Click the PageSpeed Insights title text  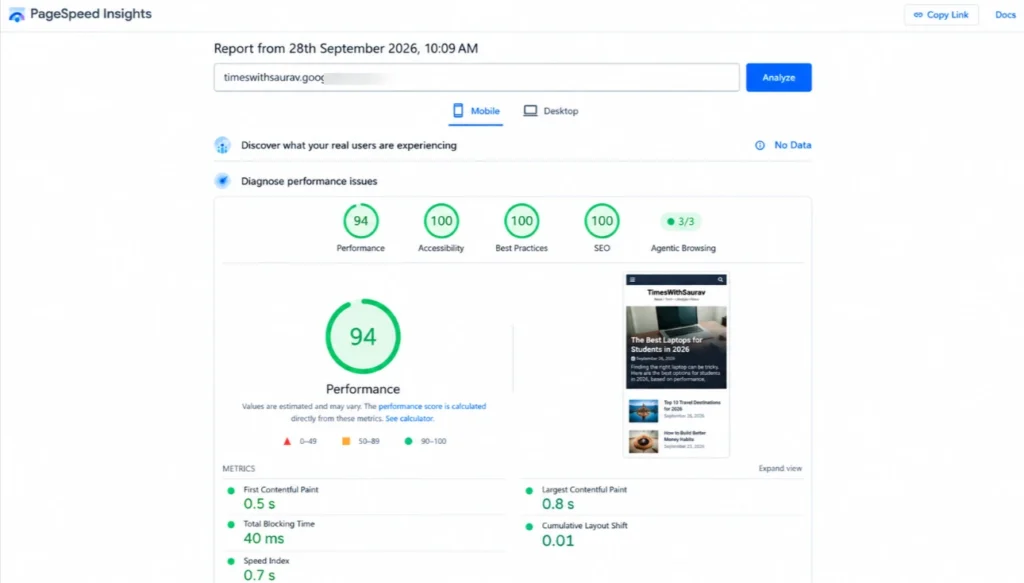[x=91, y=14]
